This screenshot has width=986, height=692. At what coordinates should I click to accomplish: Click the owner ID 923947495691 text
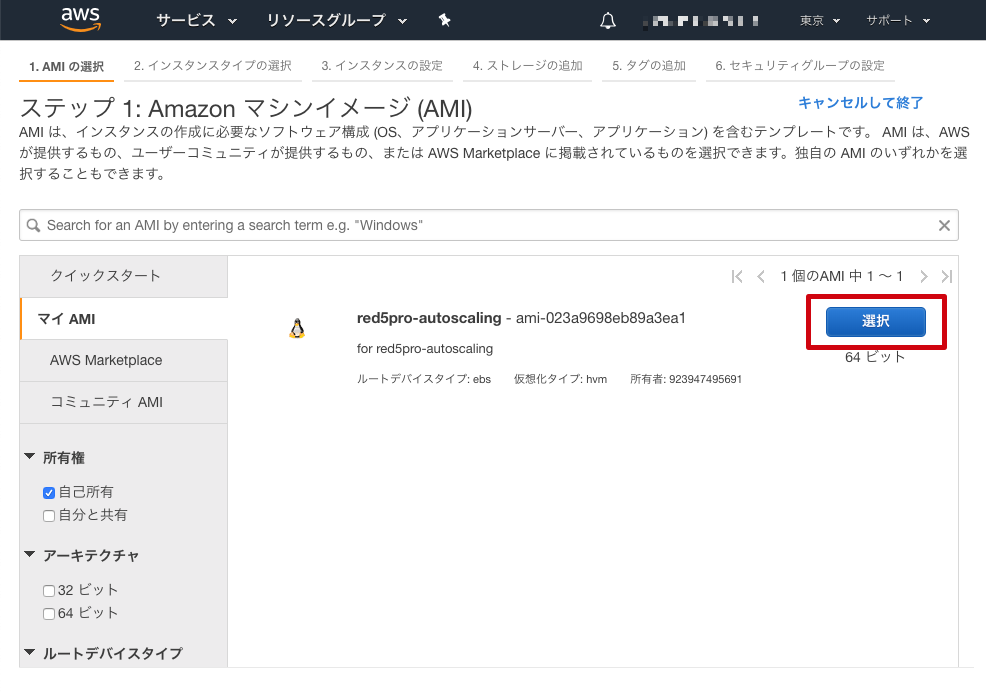click(x=706, y=379)
